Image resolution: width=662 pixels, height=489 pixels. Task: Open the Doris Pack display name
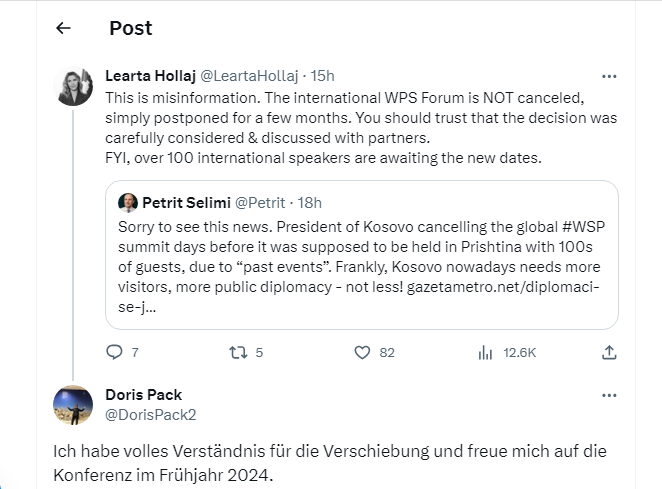pos(144,395)
